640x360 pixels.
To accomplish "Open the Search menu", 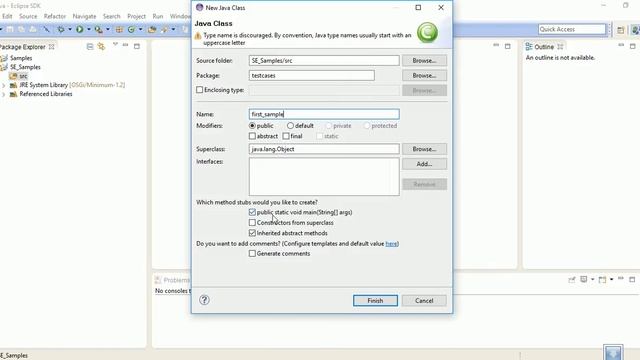I will [111, 16].
